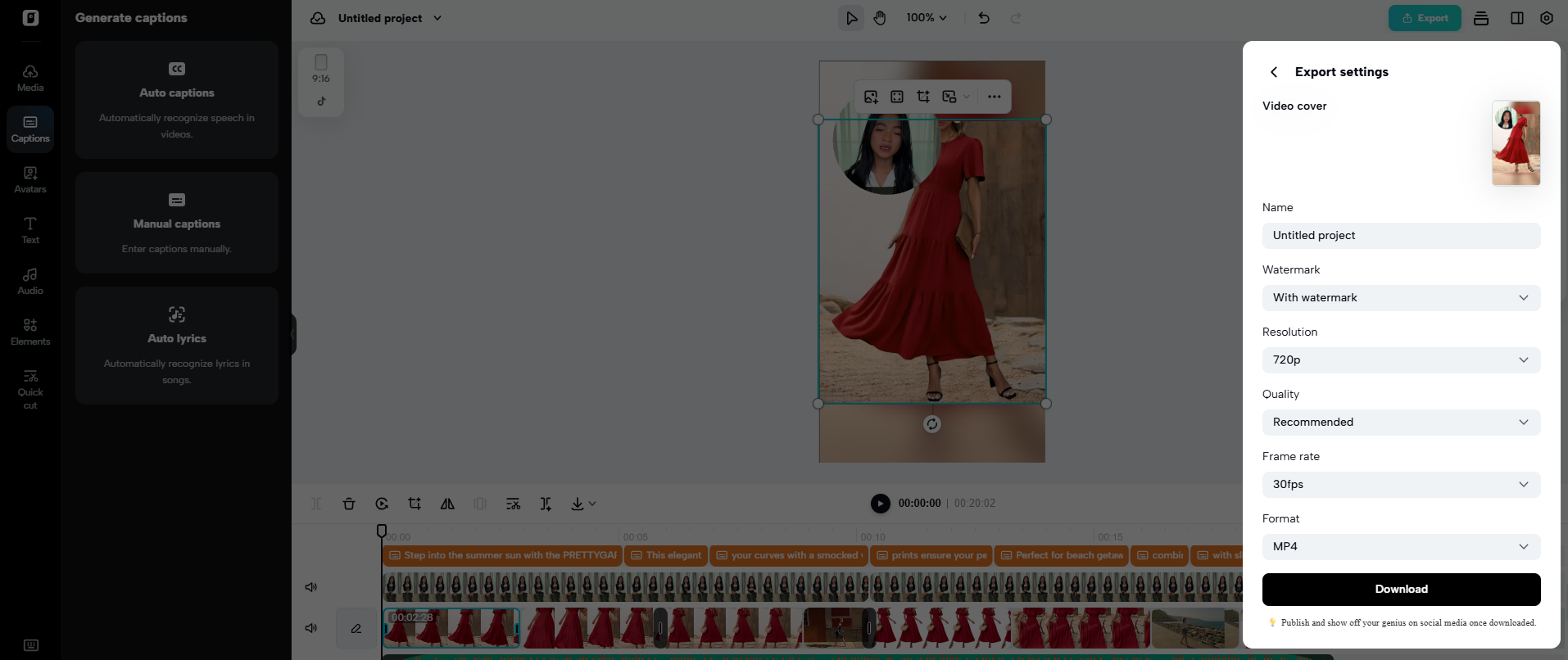Click the flip mirror icon in timeline toolbar
This screenshot has height=660, width=1568.
pos(447,504)
